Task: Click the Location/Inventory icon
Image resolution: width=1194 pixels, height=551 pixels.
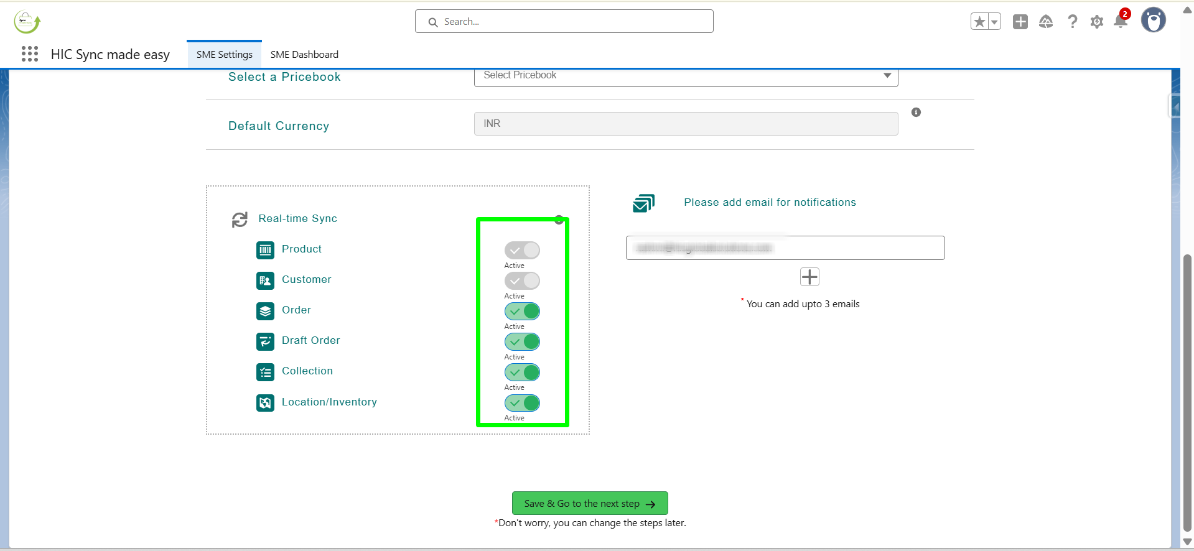Action: [x=265, y=403]
